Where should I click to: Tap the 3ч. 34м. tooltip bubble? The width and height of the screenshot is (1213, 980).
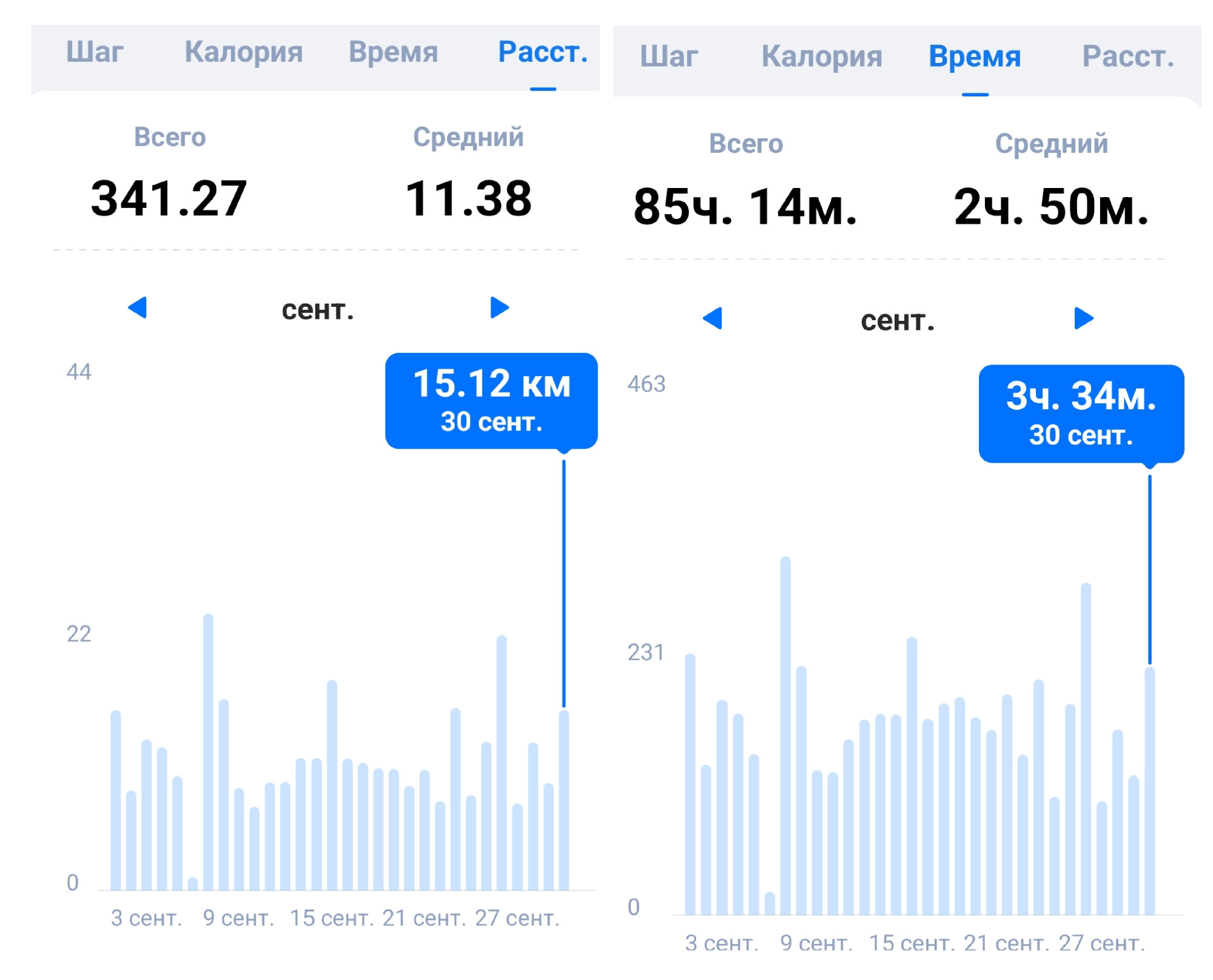[1081, 414]
